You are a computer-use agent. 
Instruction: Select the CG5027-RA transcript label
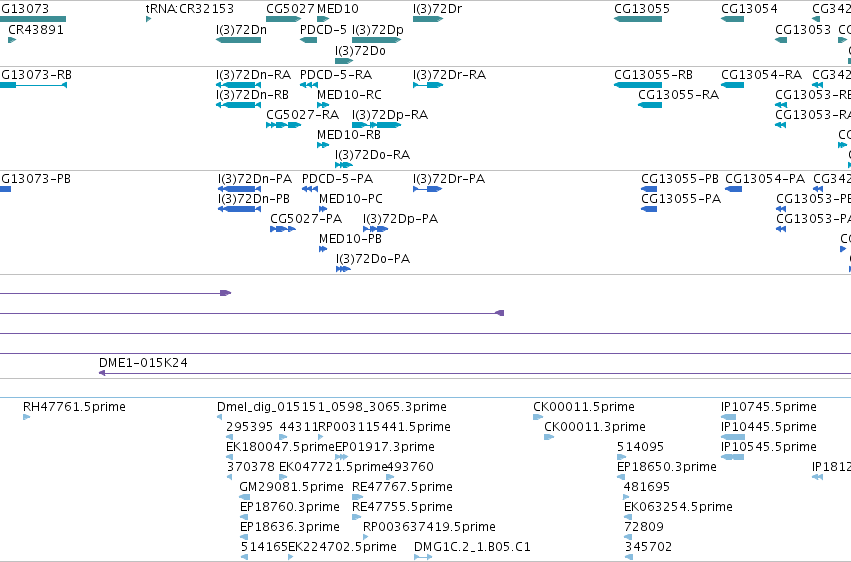click(x=302, y=115)
